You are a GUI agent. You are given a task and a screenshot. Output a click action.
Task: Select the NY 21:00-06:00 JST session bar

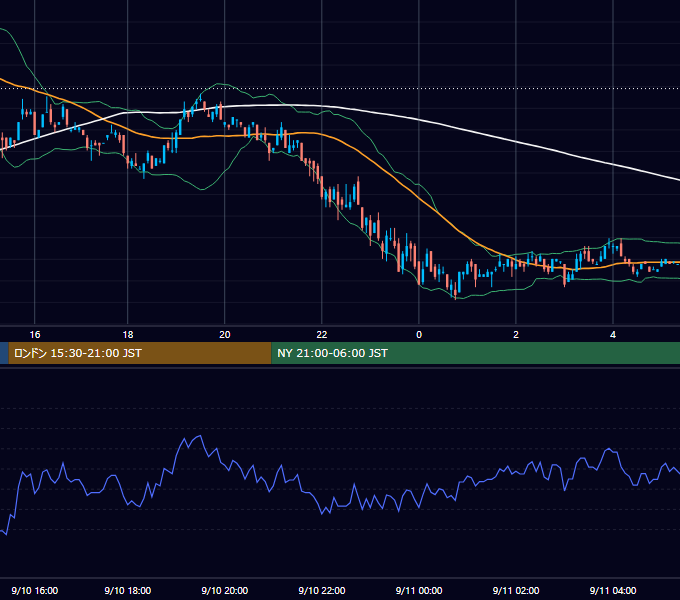click(x=476, y=353)
